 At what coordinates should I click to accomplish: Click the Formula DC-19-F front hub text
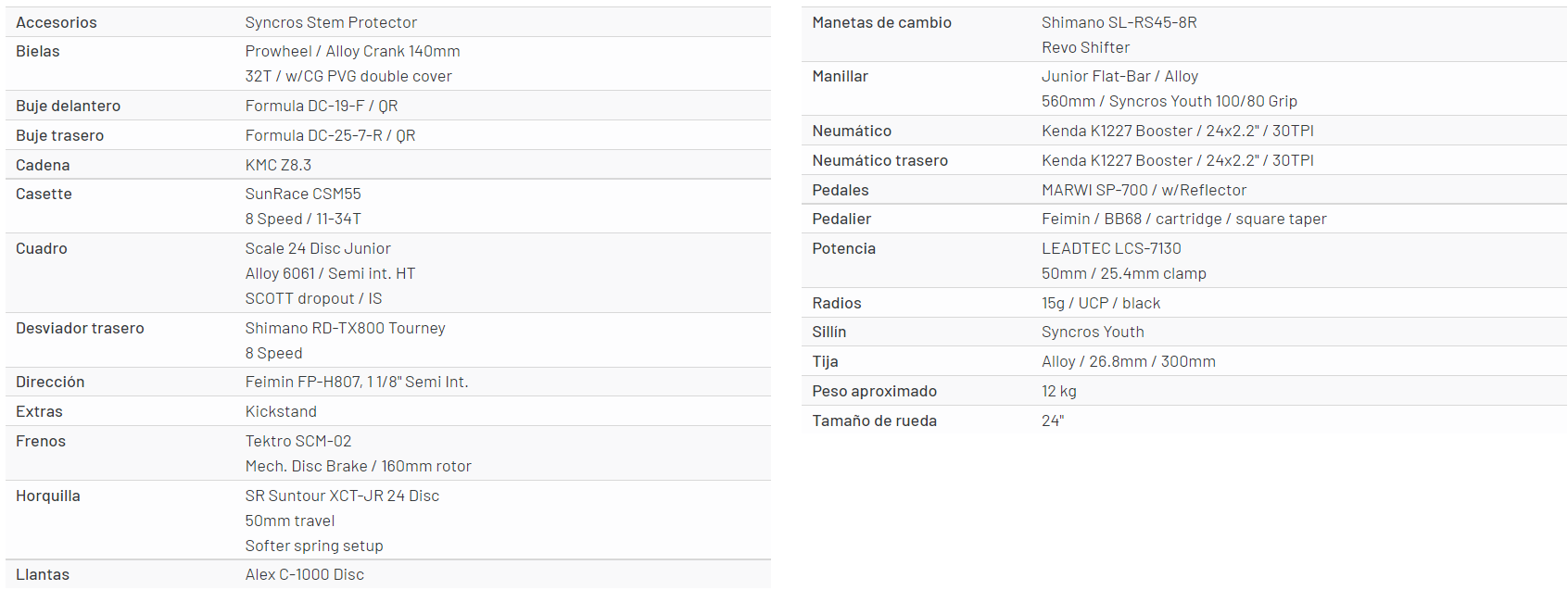[321, 106]
